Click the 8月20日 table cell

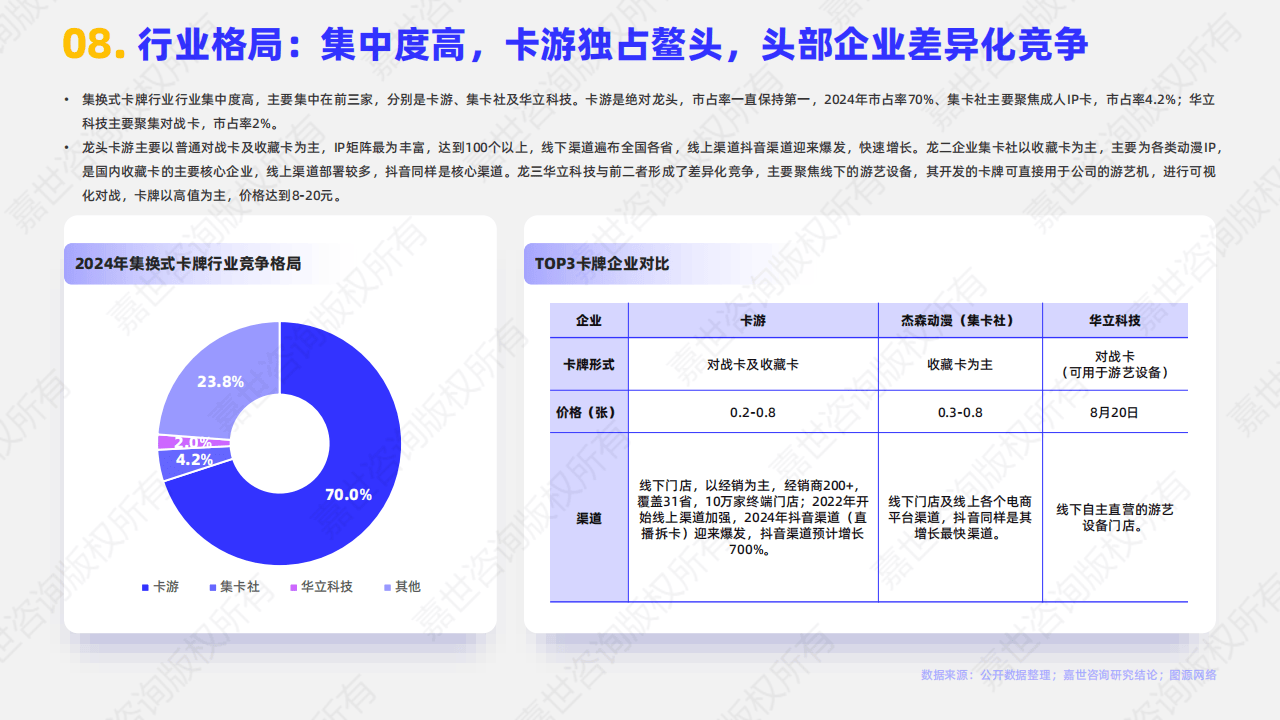pyautogui.click(x=1113, y=411)
